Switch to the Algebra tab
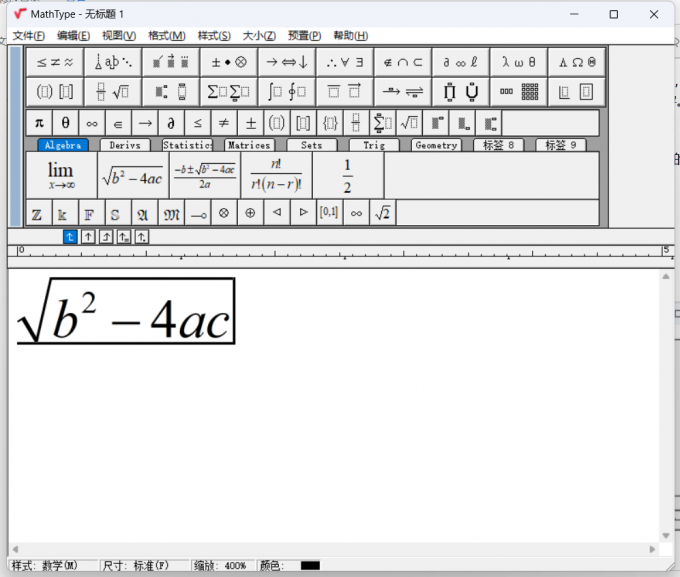Image resolution: width=680 pixels, height=577 pixels. pos(63,145)
